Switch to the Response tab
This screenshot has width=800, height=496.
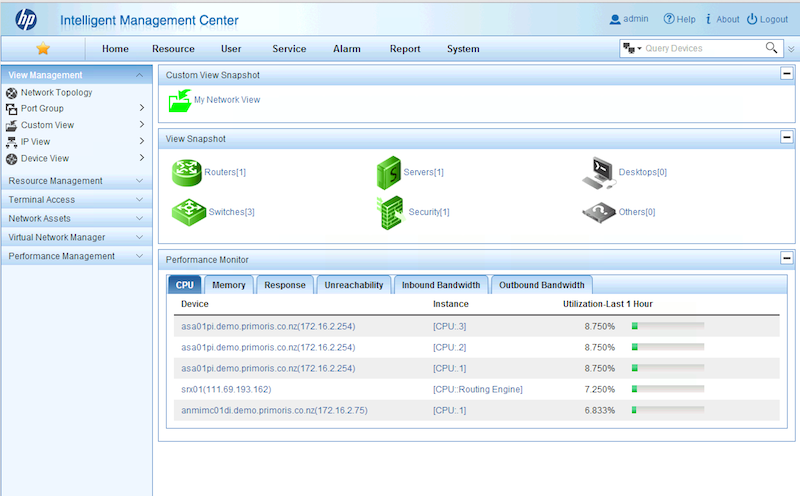(x=285, y=285)
